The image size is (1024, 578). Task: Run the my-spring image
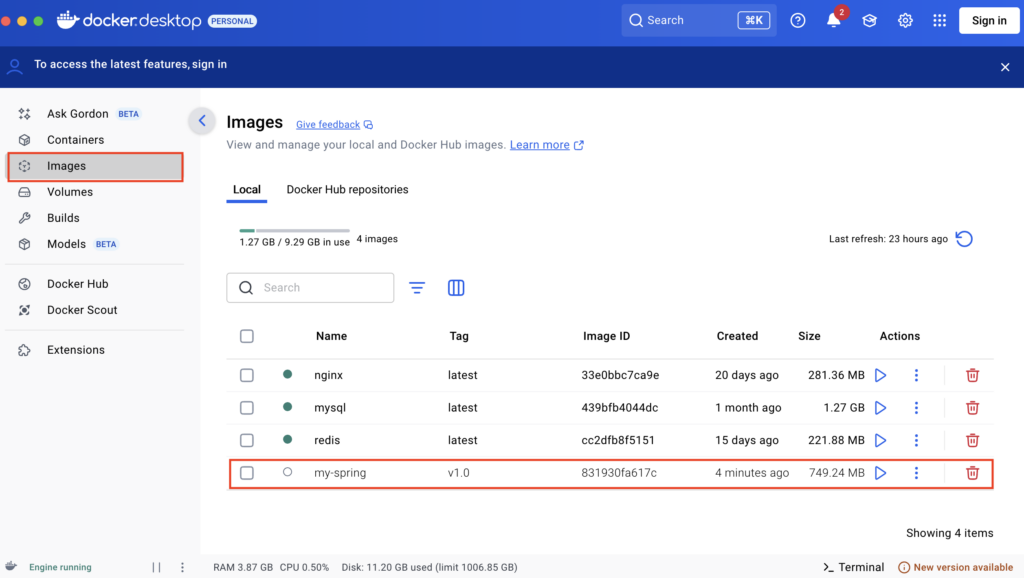880,473
